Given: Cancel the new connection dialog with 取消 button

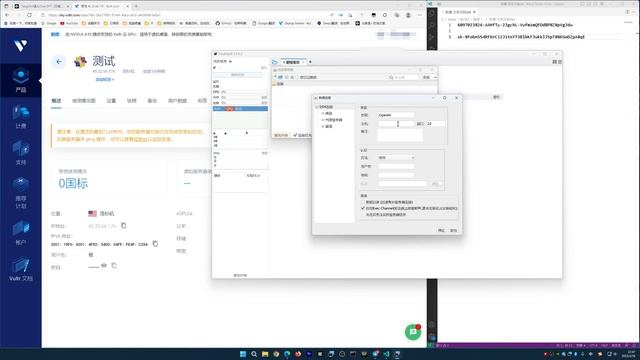Looking at the screenshot, I should click(x=453, y=231).
